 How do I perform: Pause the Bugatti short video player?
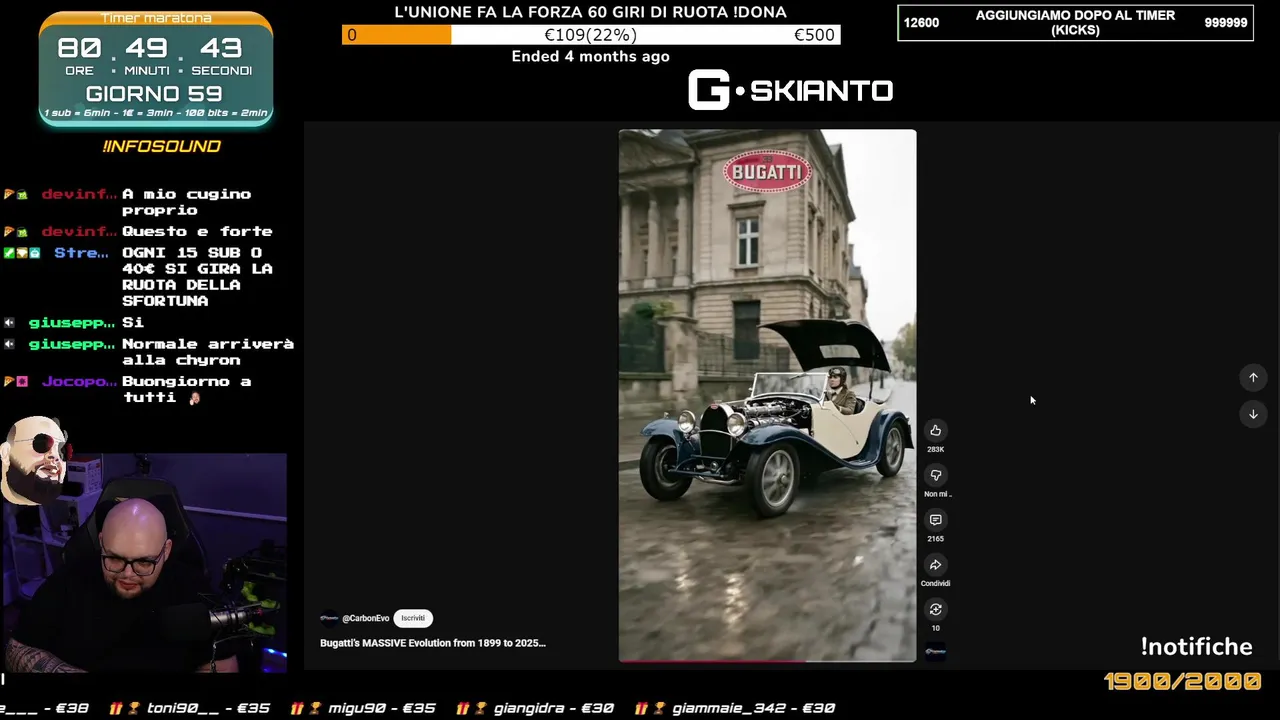tap(767, 395)
